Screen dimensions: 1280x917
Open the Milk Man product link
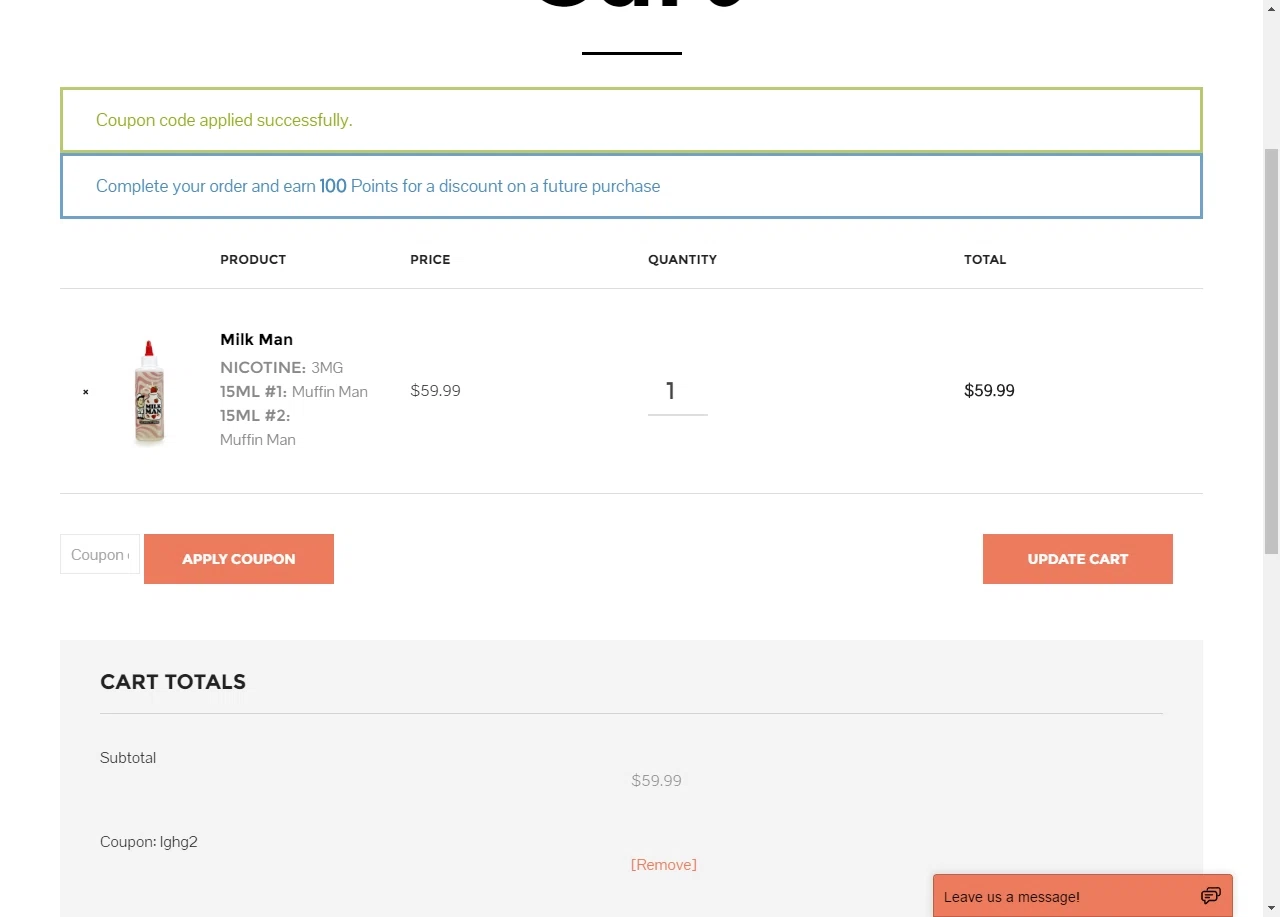click(x=256, y=339)
